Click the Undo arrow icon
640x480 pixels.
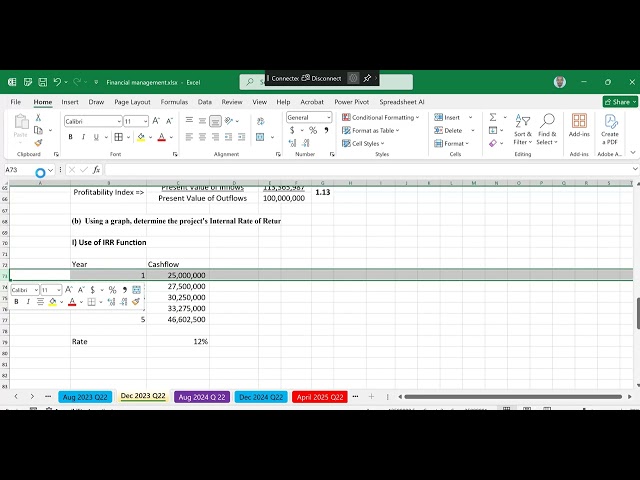click(57, 82)
